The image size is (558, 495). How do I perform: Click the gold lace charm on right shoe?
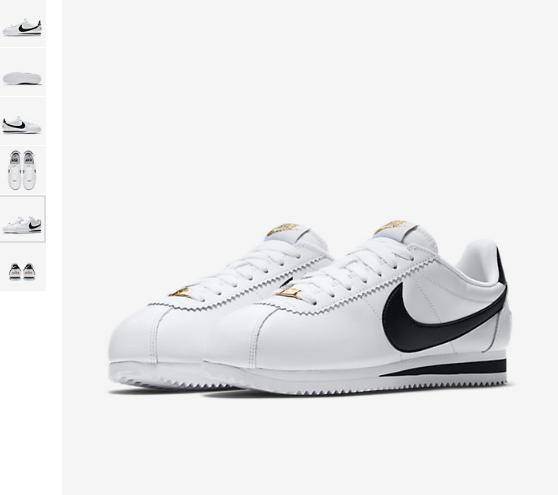pyautogui.click(x=289, y=293)
